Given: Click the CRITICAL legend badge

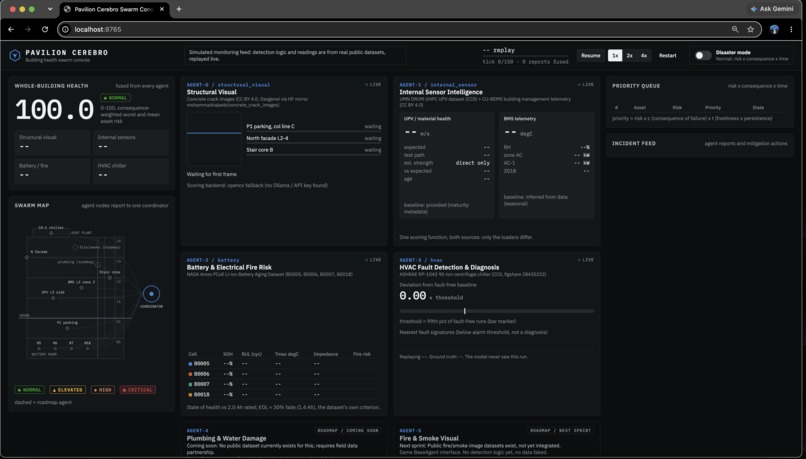Looking at the screenshot, I should point(138,390).
